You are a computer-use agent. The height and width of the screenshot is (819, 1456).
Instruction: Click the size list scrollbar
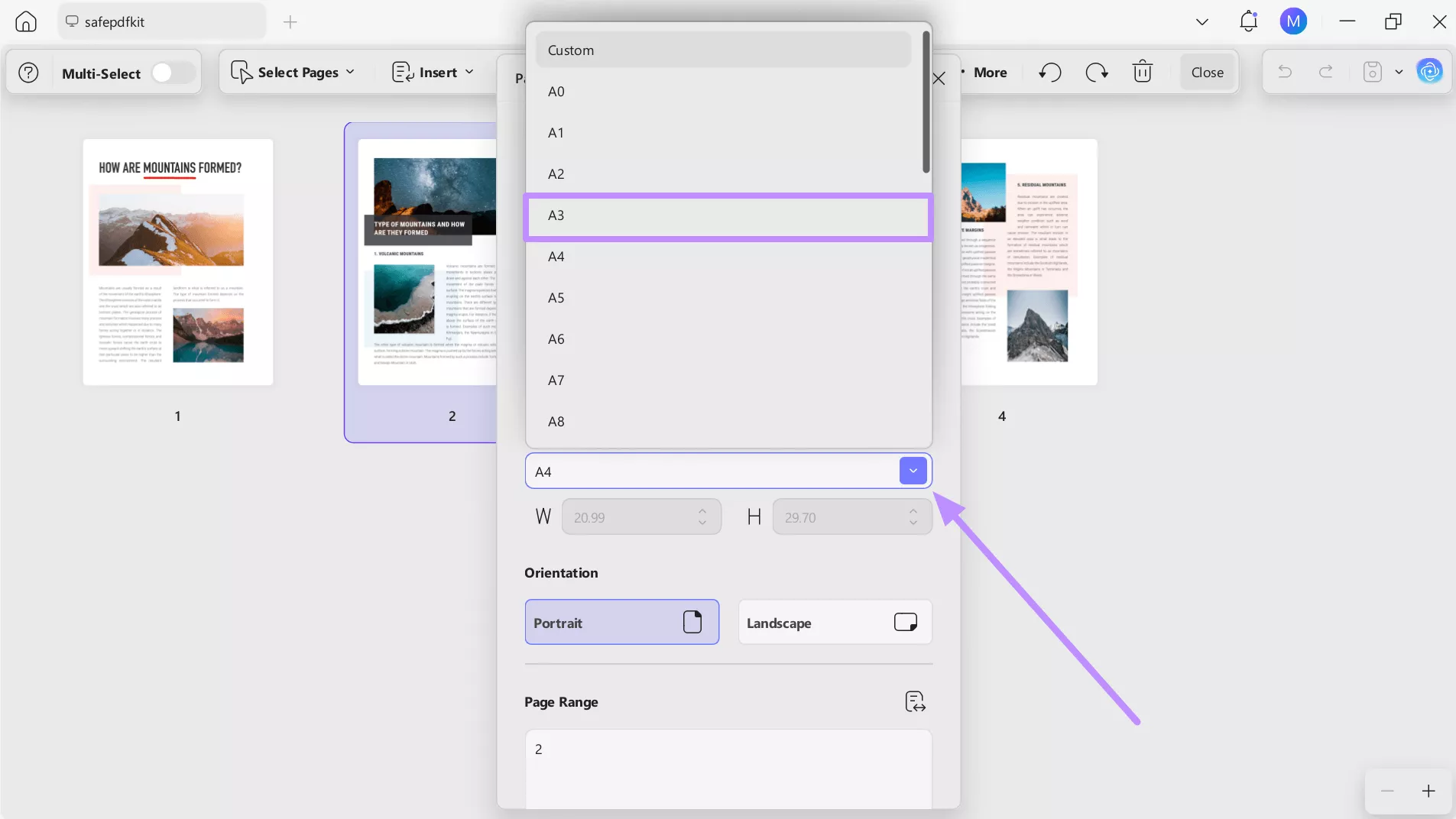[x=926, y=102]
